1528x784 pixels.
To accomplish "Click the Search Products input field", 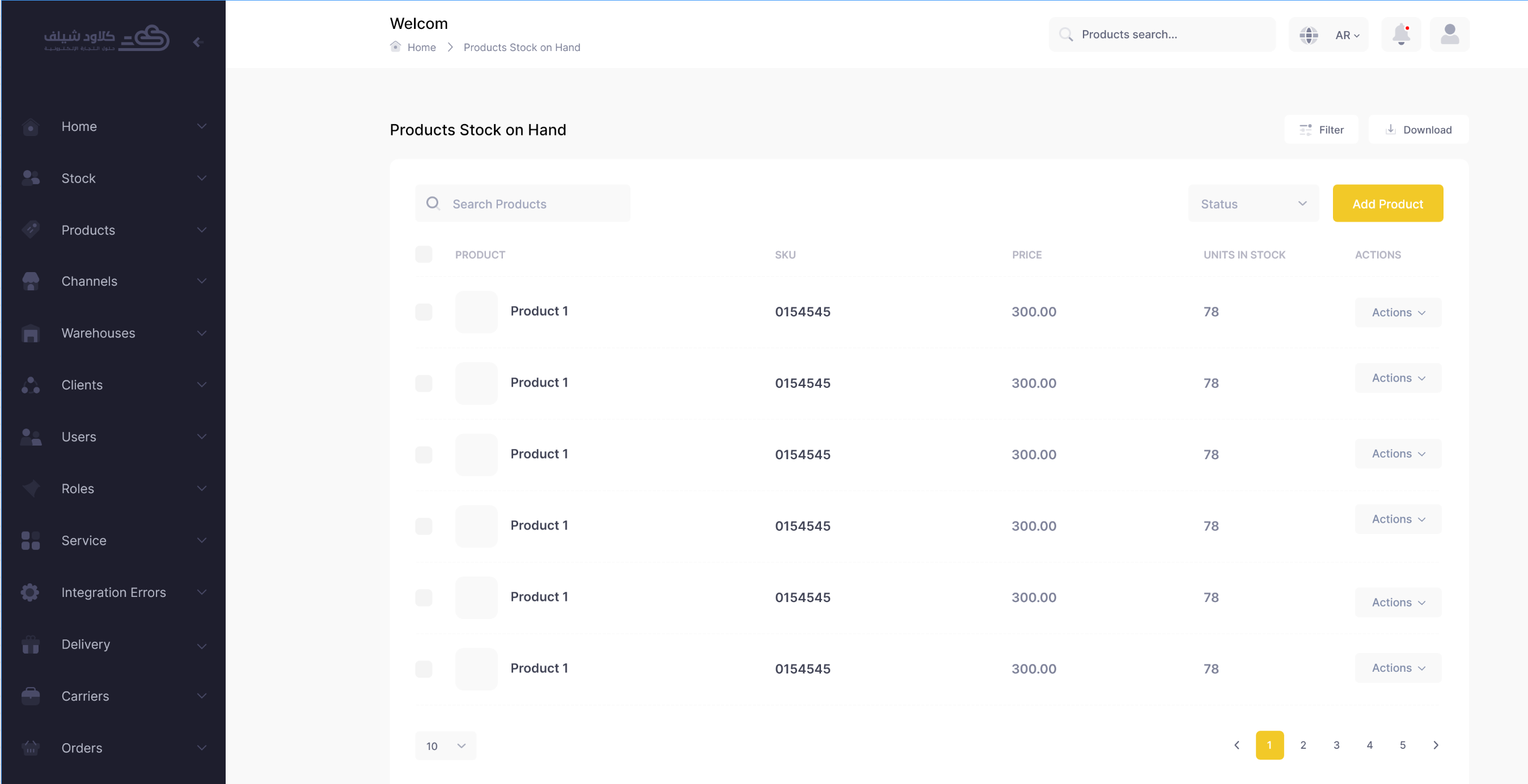I will click(x=523, y=204).
